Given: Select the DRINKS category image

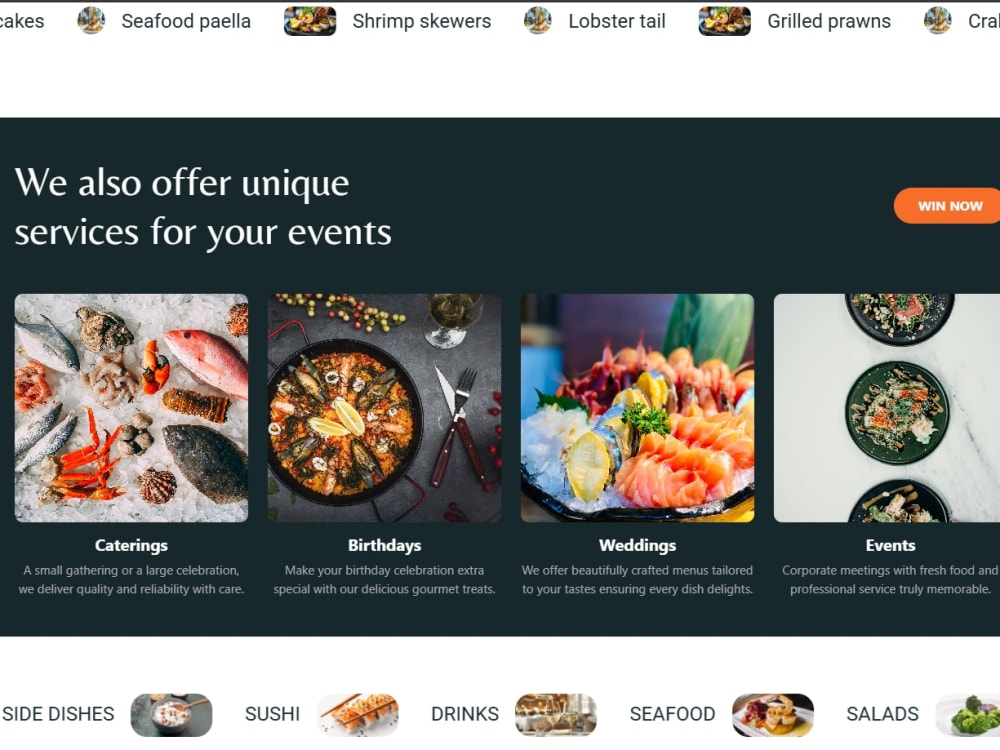Looking at the screenshot, I should (x=556, y=714).
